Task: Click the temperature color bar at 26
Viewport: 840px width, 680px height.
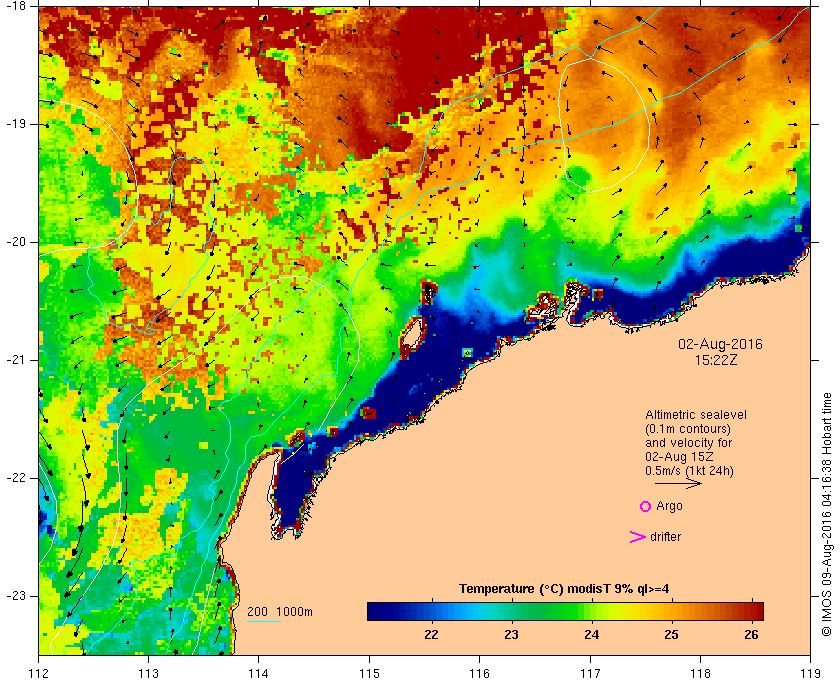Action: 752,611
